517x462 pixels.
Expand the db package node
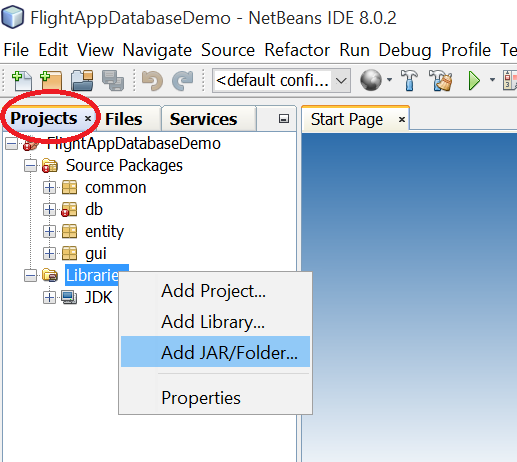49,210
